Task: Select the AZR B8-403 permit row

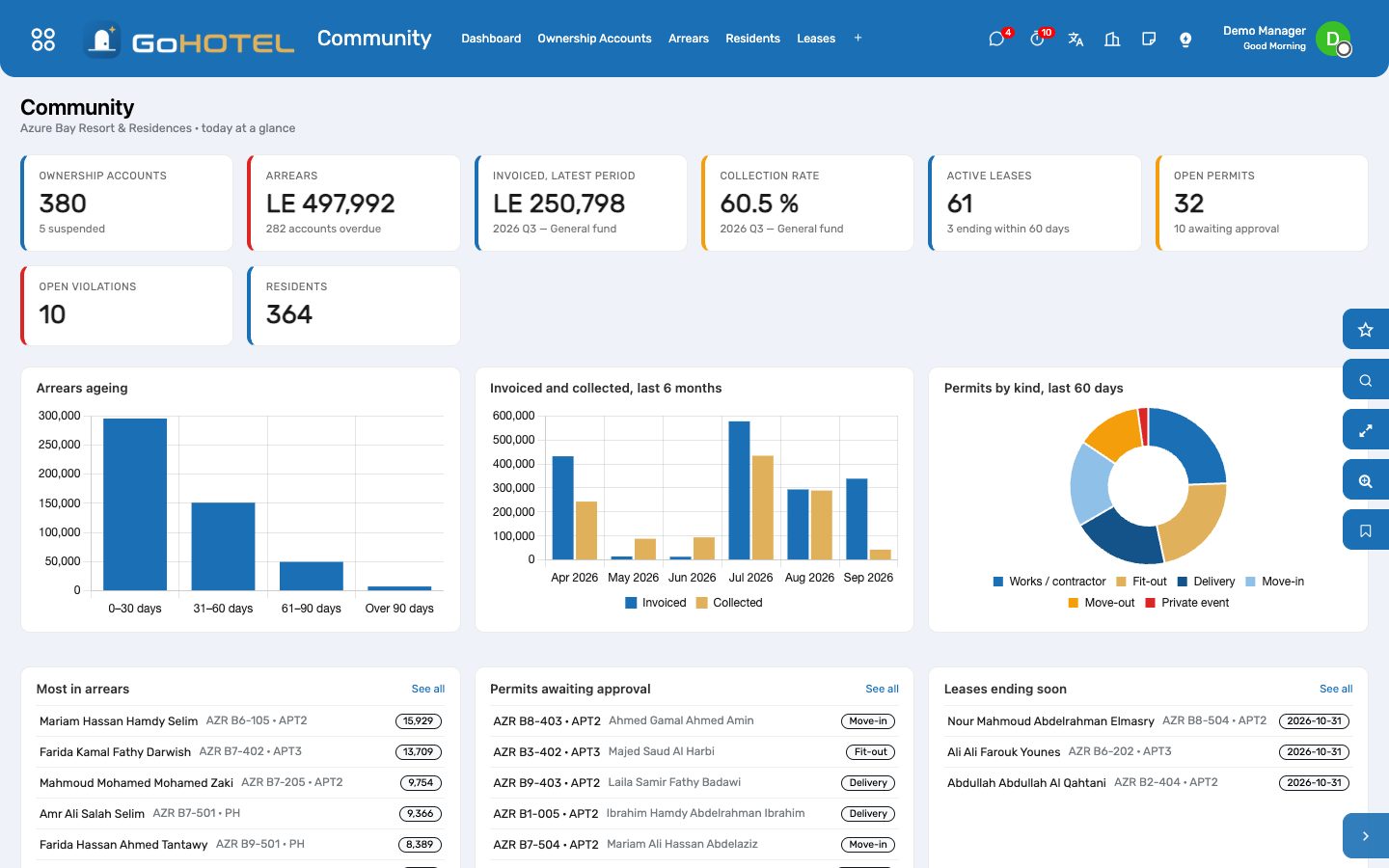Action: 694,720
